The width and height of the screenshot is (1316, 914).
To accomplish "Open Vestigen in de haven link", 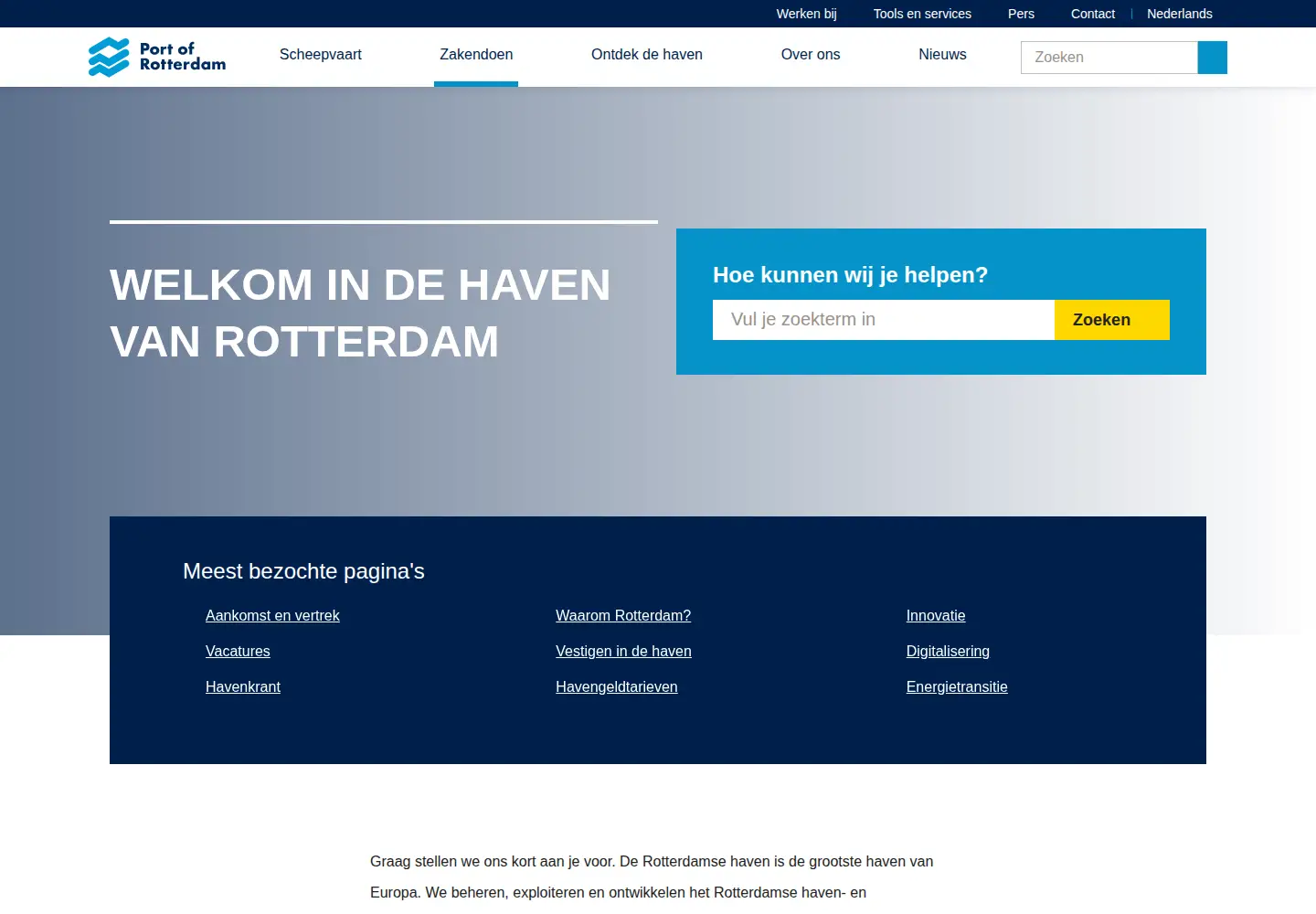I will coord(623,652).
